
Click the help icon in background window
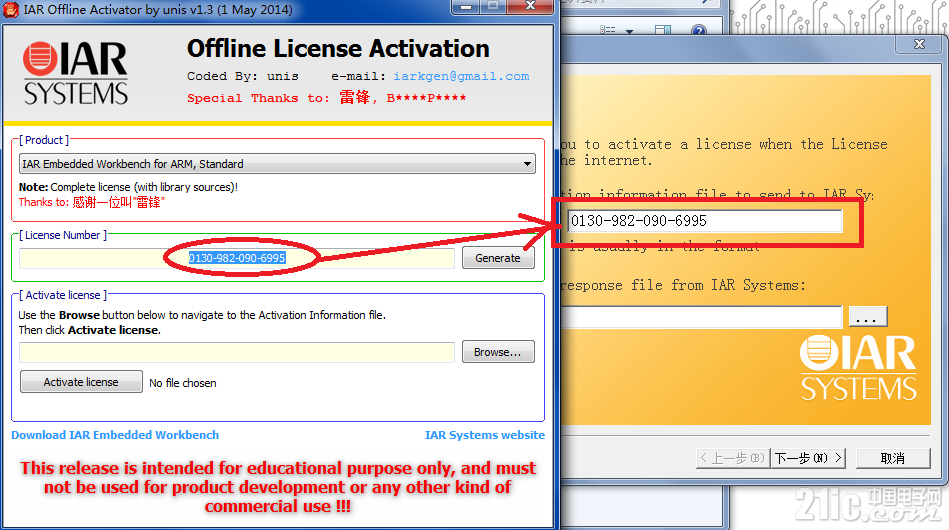pyautogui.click(x=698, y=30)
